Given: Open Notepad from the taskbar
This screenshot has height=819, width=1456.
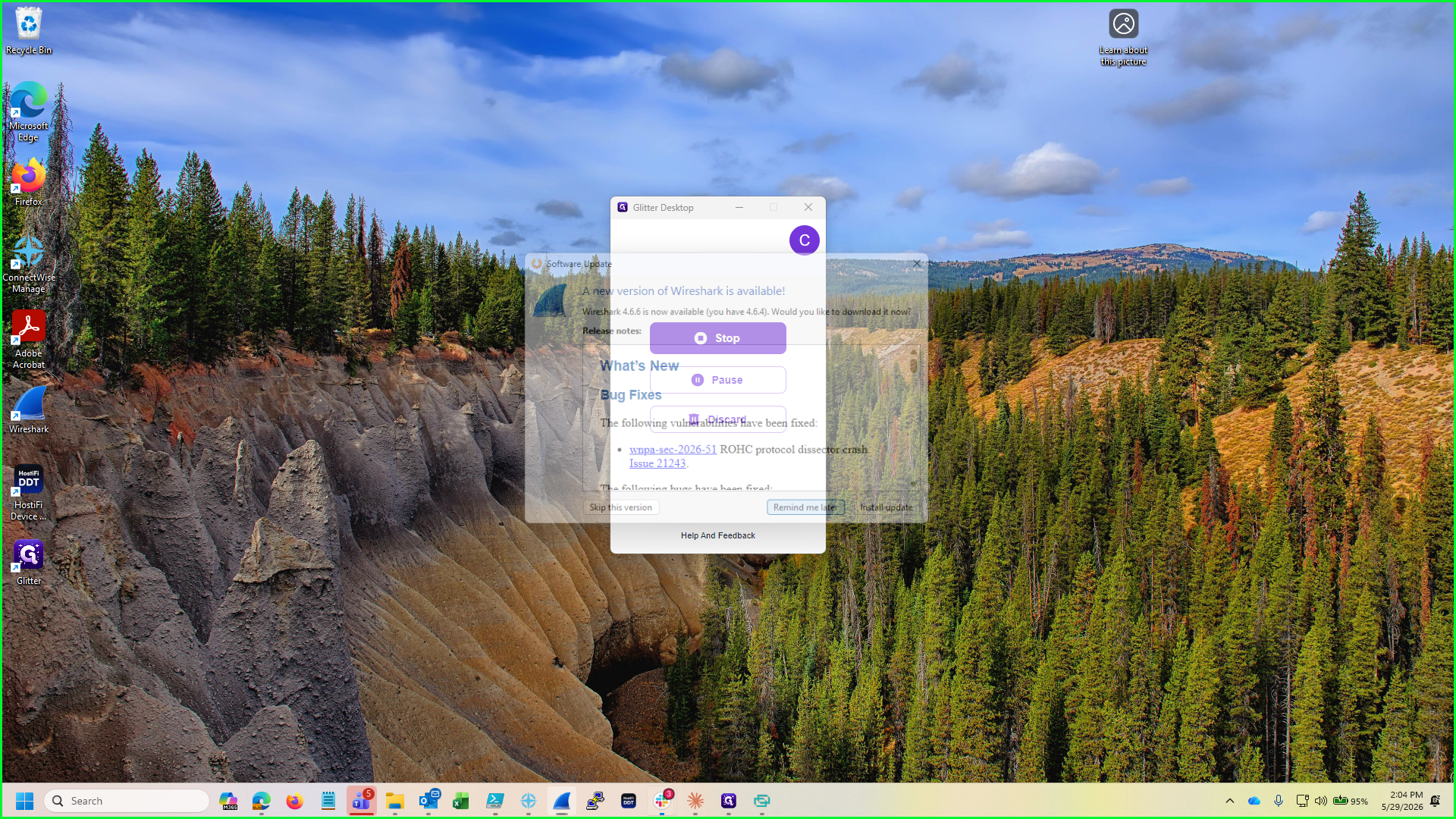Looking at the screenshot, I should pyautogui.click(x=328, y=801).
